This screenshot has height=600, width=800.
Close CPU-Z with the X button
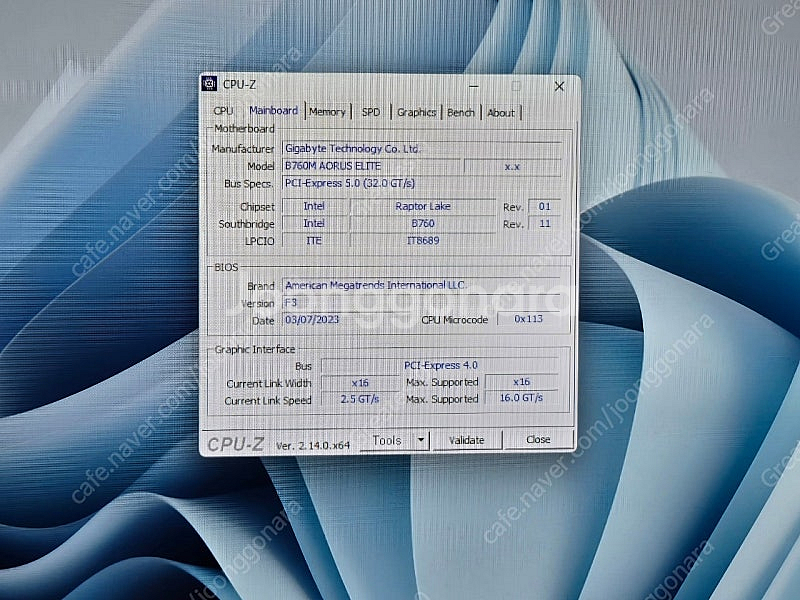point(559,86)
